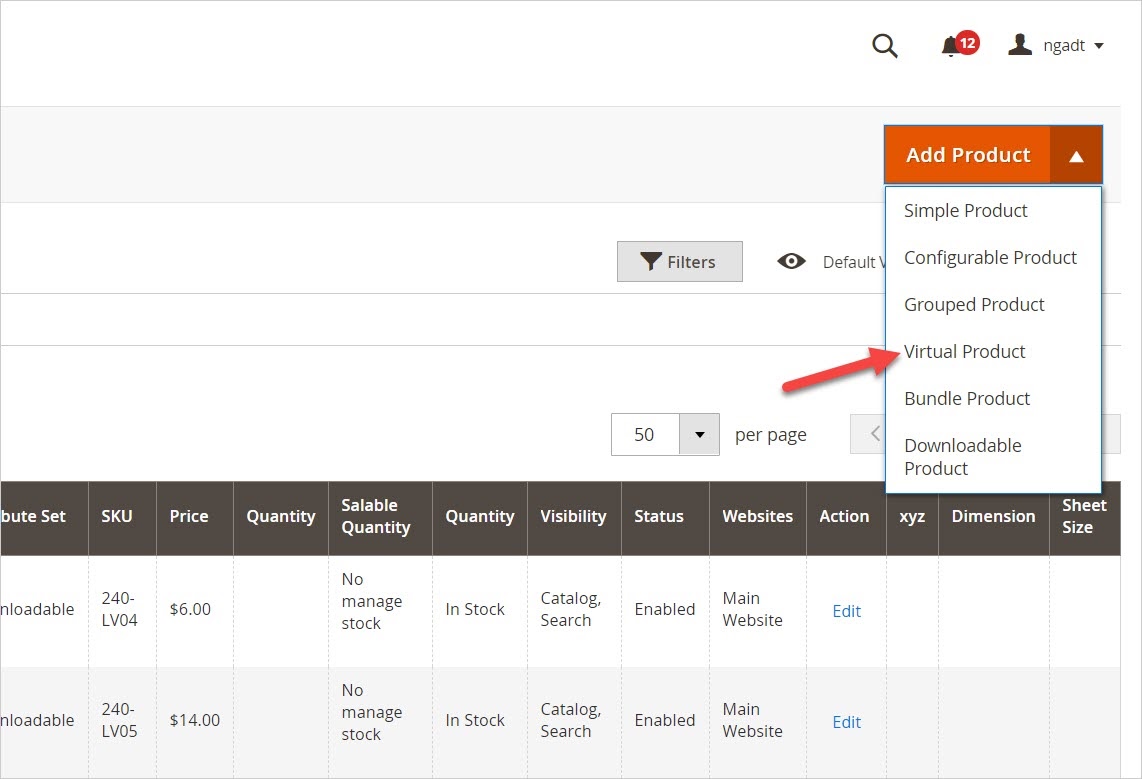The width and height of the screenshot is (1142, 779).
Task: Click the Add Product button
Action: (x=967, y=155)
